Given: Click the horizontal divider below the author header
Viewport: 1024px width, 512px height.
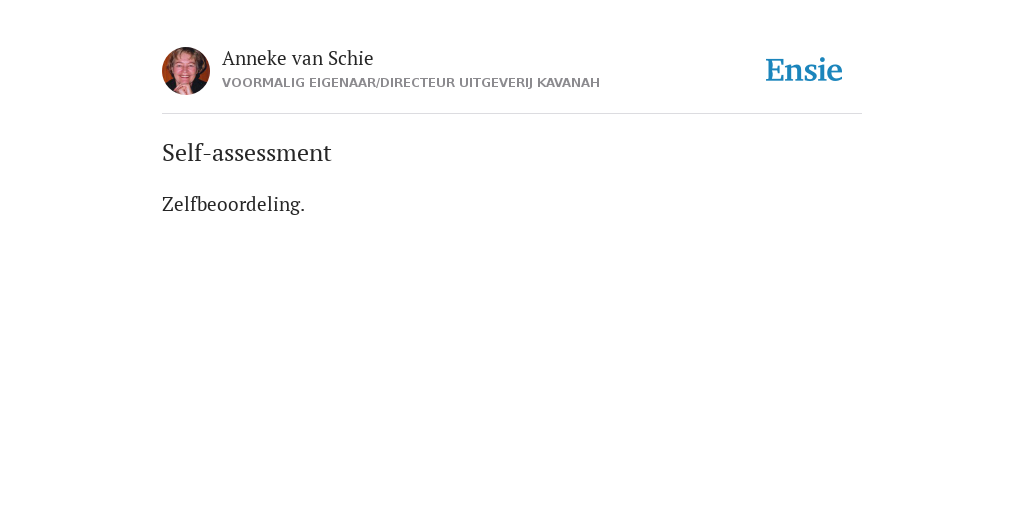Looking at the screenshot, I should click(512, 114).
